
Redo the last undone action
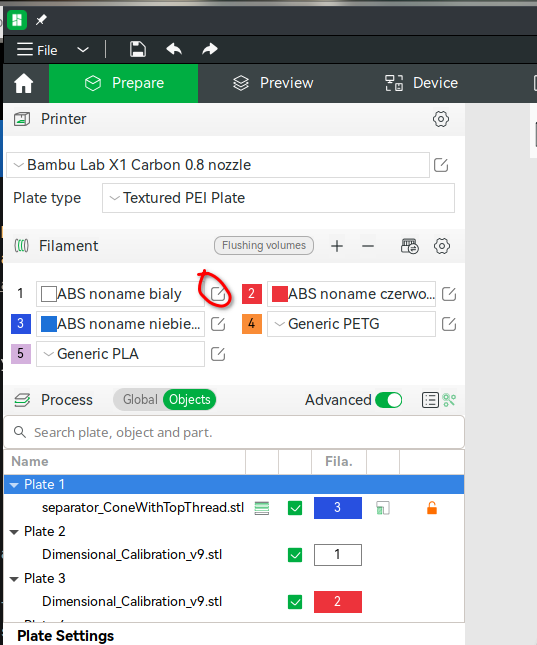click(x=210, y=49)
